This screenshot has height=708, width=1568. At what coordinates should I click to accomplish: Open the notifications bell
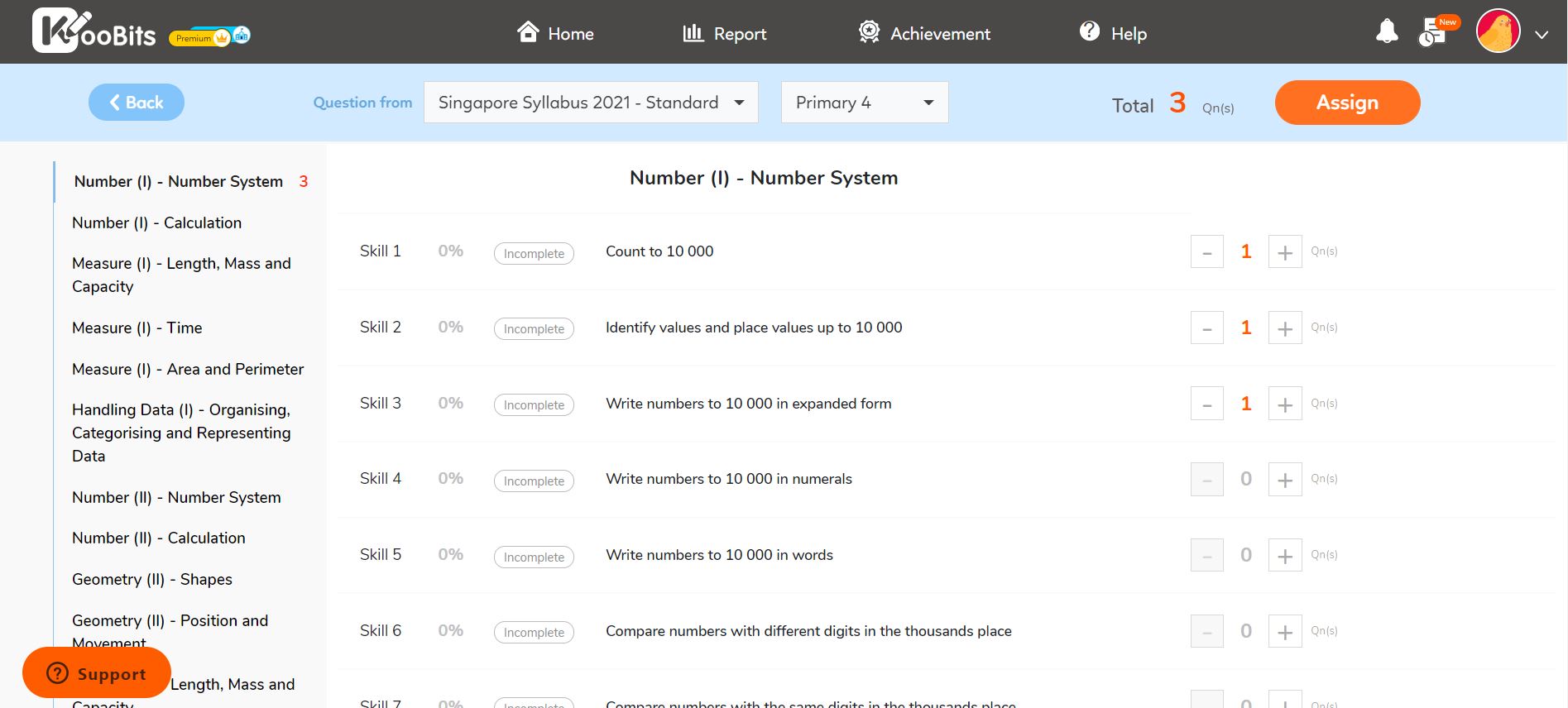(x=1386, y=31)
